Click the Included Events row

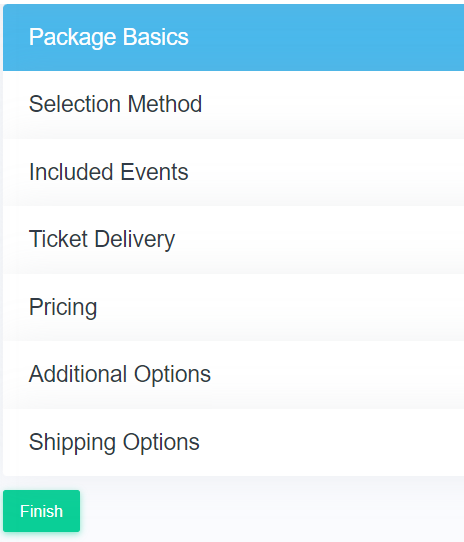click(233, 172)
